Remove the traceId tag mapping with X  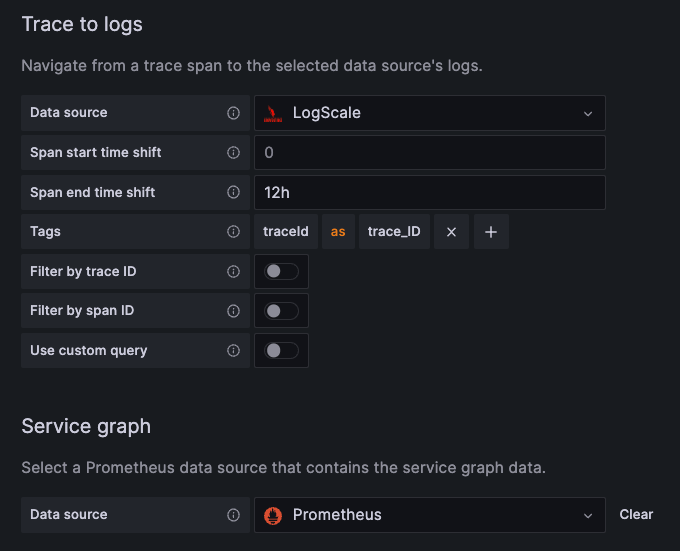pos(451,232)
